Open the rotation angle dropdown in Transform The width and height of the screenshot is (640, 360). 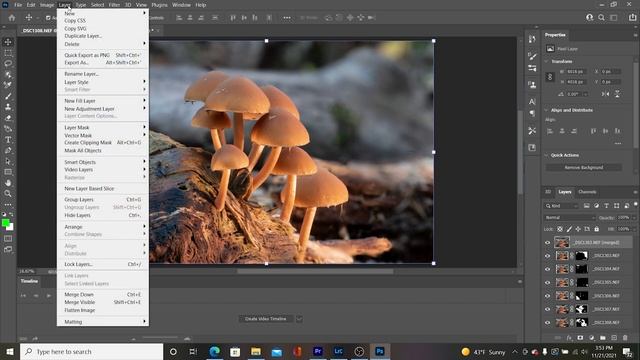coord(586,94)
